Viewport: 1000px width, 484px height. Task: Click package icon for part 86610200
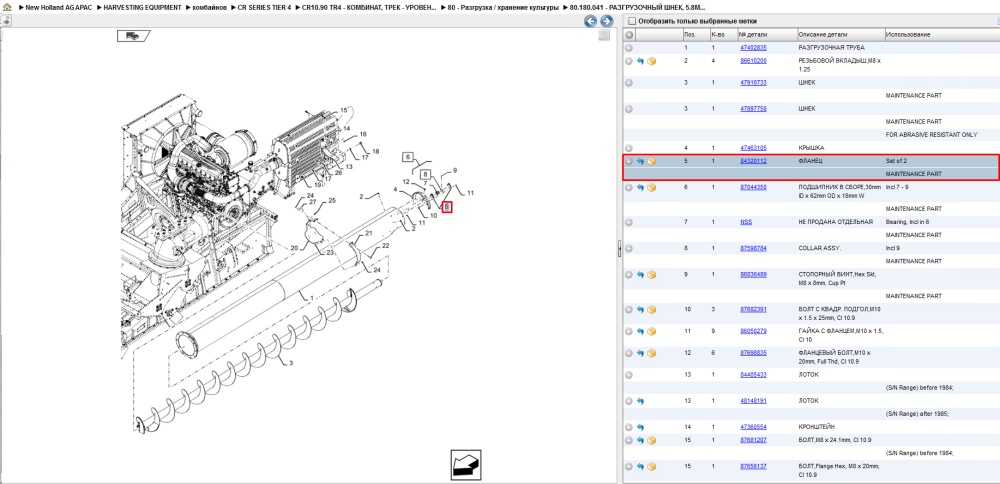[x=652, y=61]
